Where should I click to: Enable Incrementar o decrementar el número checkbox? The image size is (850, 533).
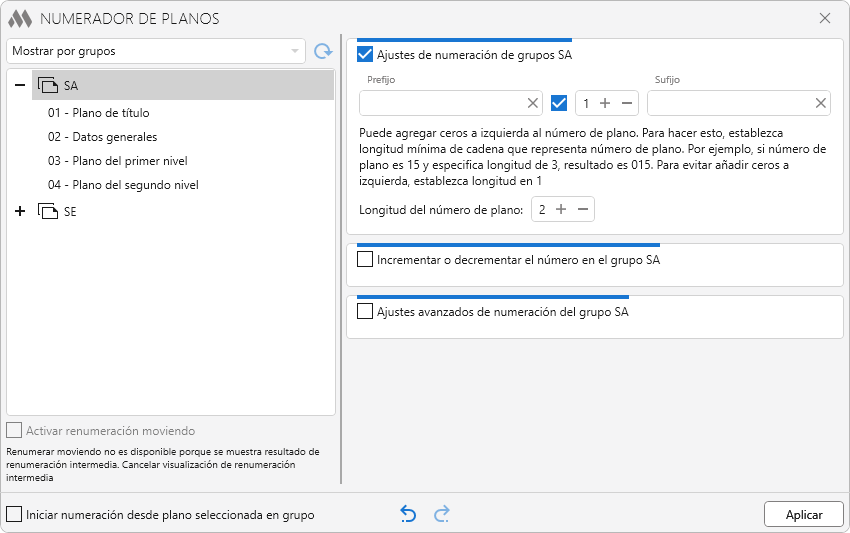coord(365,260)
